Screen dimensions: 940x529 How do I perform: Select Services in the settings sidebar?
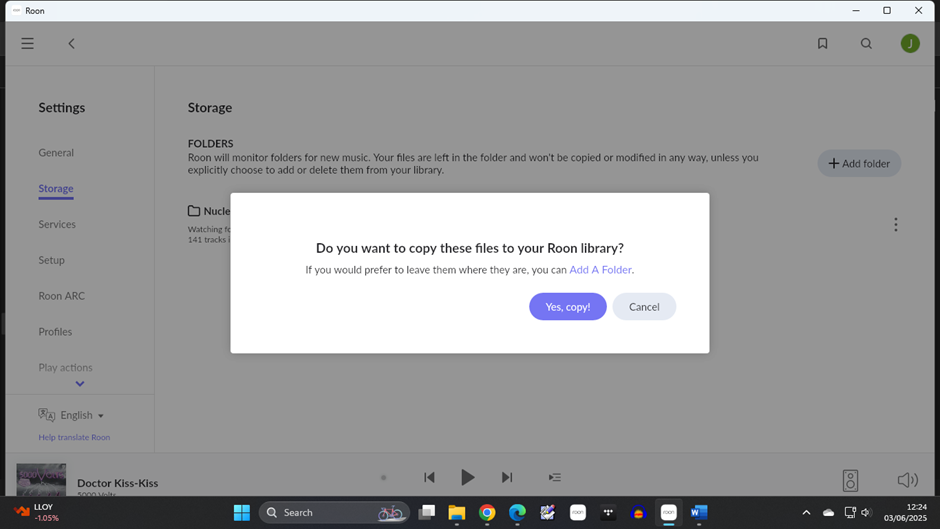pos(57,224)
